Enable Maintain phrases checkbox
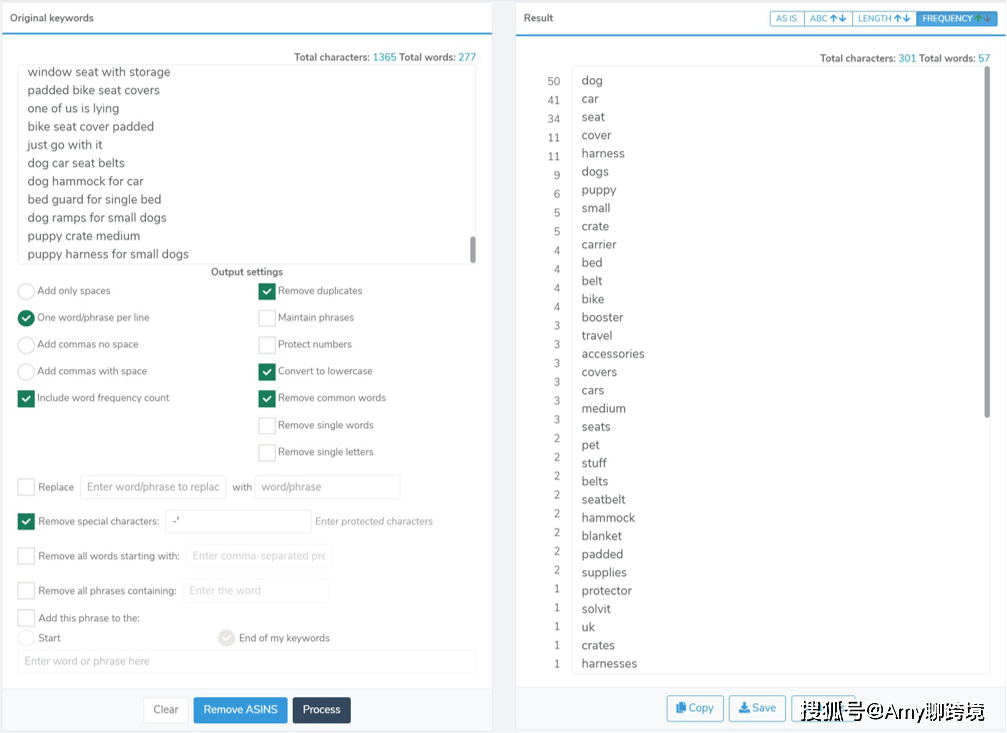The image size is (1007, 733). pyautogui.click(x=267, y=318)
